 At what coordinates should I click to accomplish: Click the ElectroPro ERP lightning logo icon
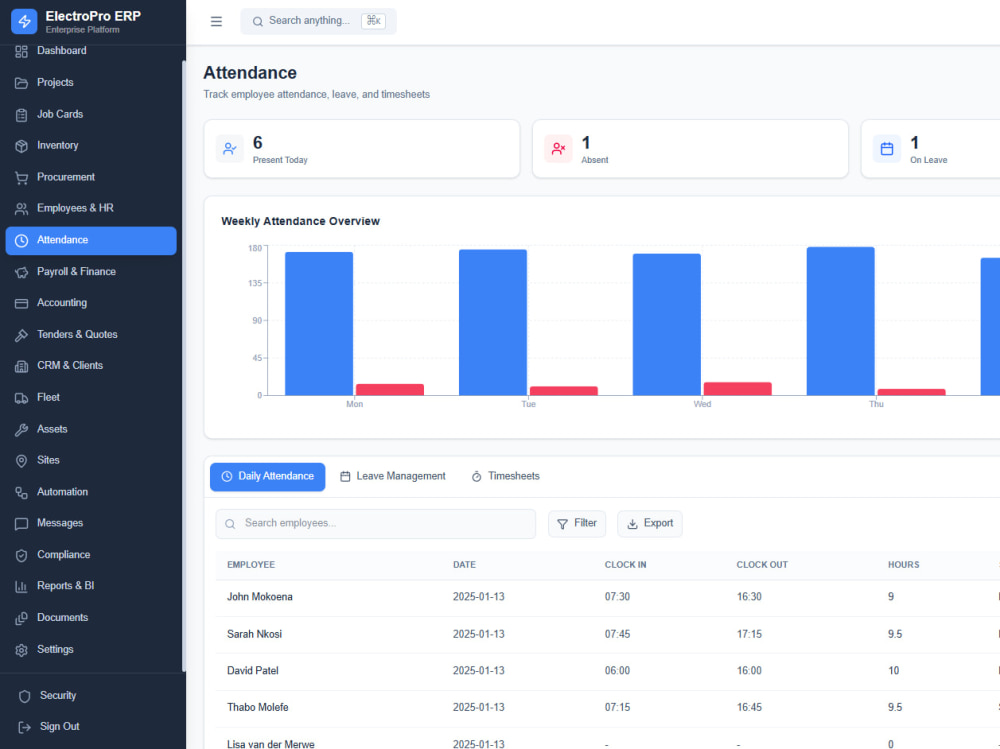(24, 21)
